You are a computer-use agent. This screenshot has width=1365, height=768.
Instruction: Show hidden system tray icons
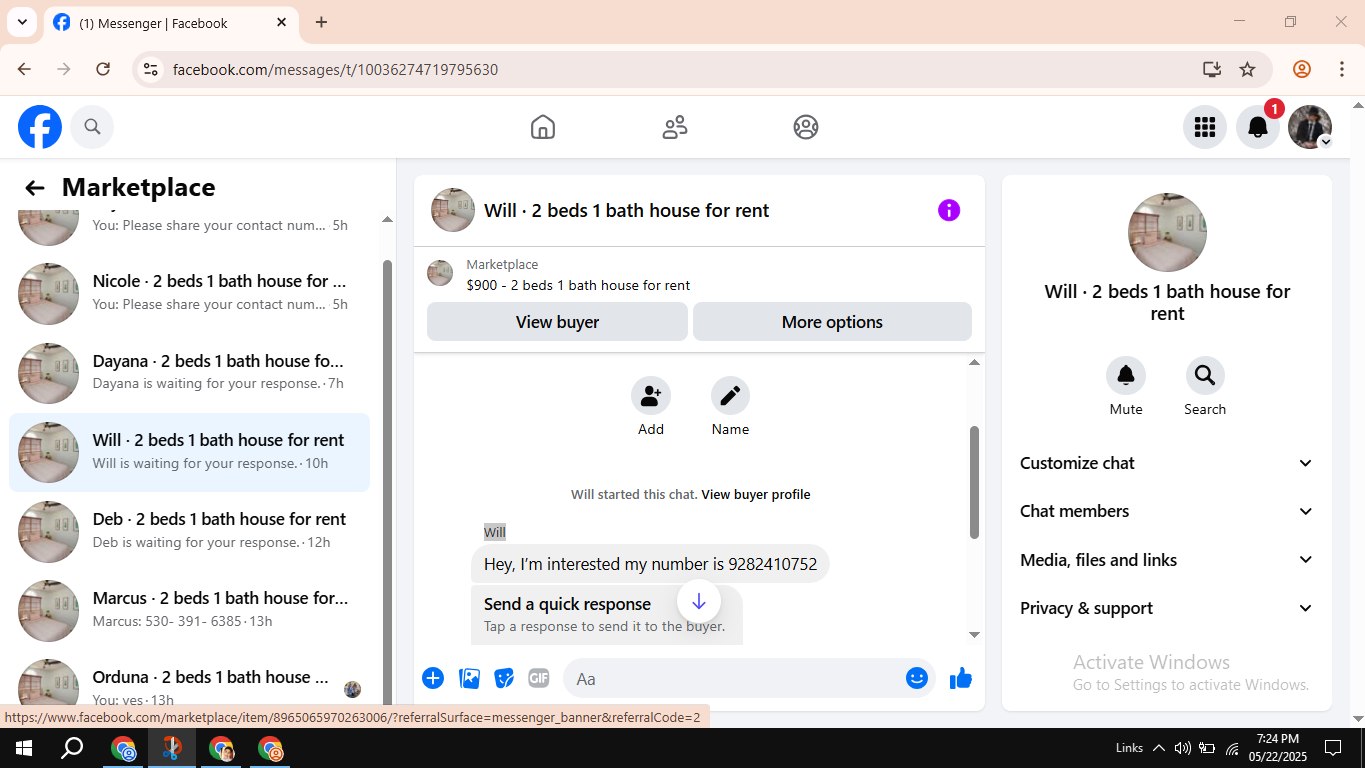(1158, 748)
